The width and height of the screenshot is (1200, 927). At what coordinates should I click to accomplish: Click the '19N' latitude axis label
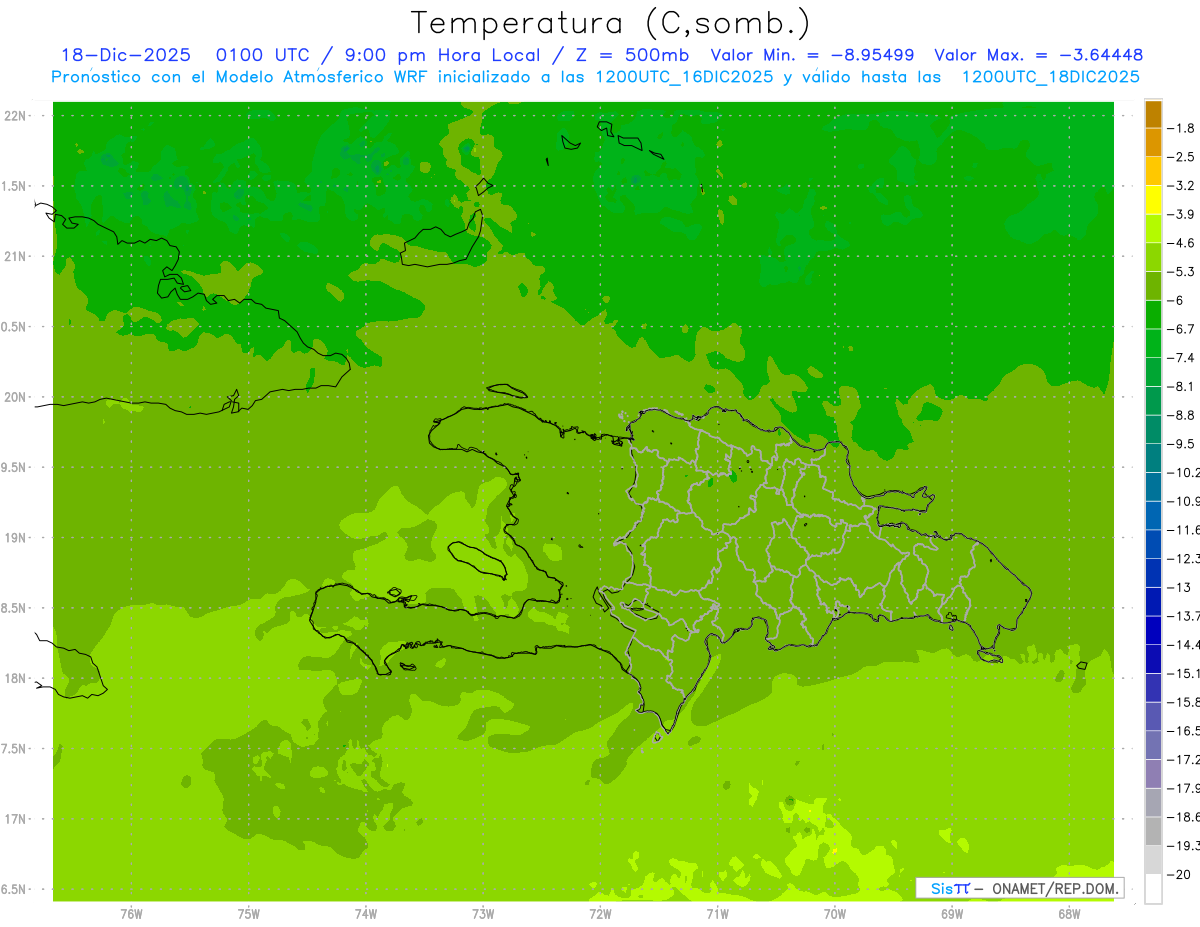(15, 538)
